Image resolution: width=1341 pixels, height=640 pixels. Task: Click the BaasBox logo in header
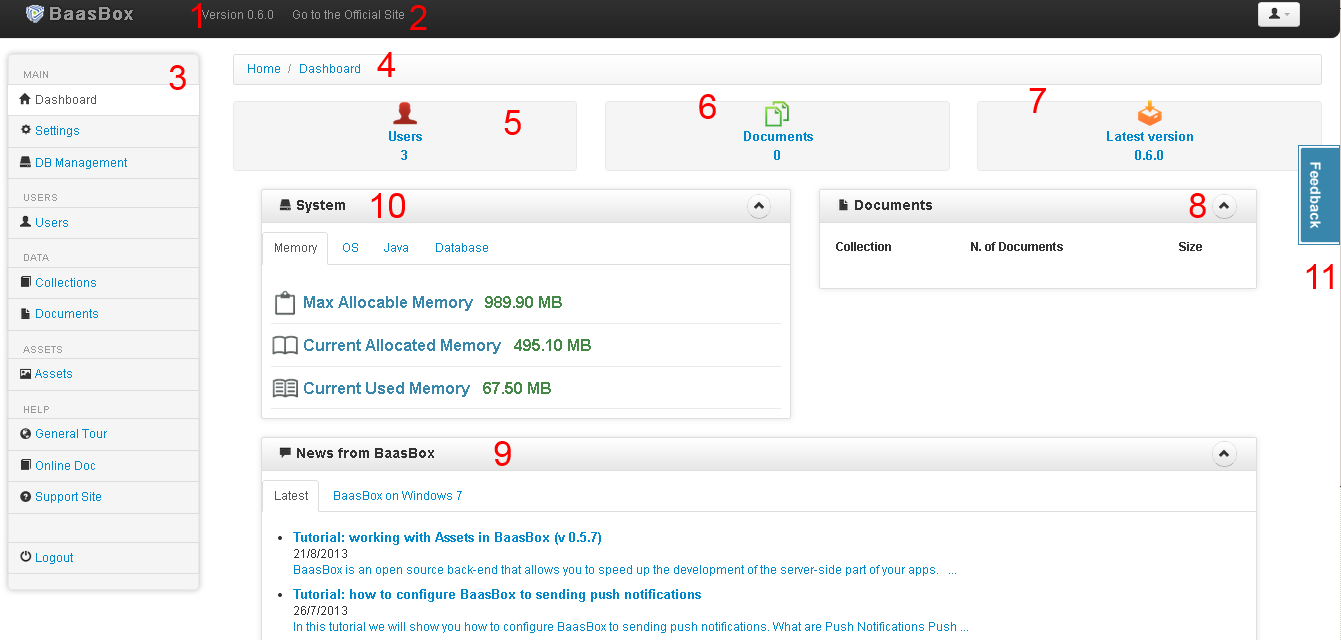tap(79, 14)
